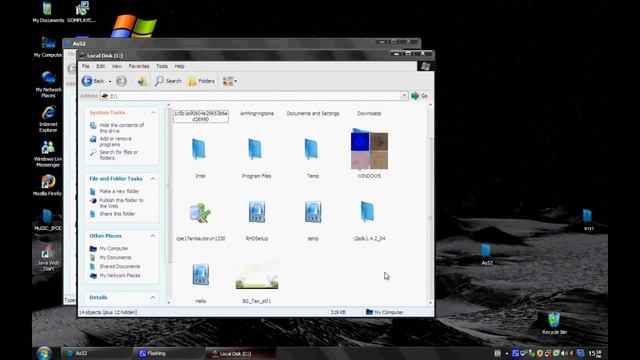
Task: Open Shared Documents in Other Places
Action: (120, 267)
